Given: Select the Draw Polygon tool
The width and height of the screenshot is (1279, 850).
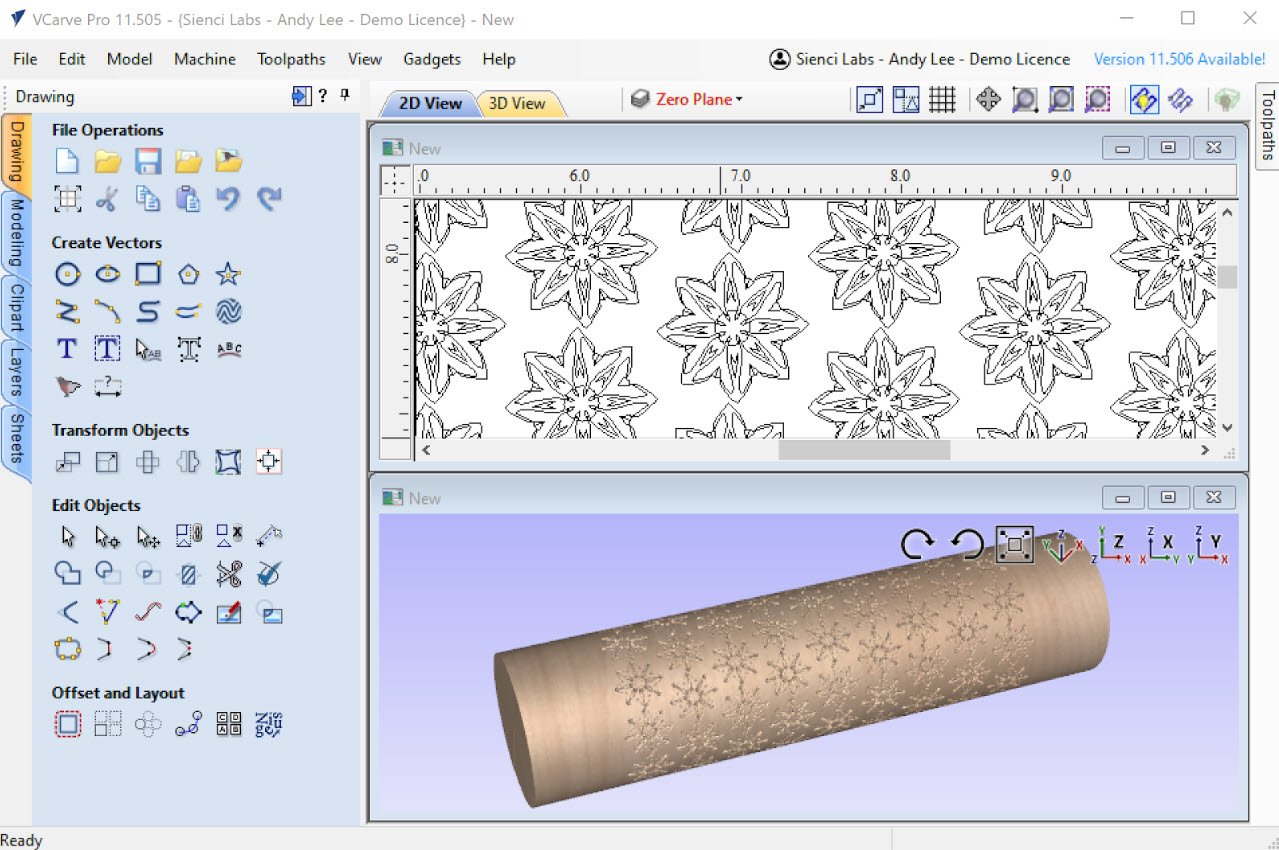Looking at the screenshot, I should (x=187, y=273).
